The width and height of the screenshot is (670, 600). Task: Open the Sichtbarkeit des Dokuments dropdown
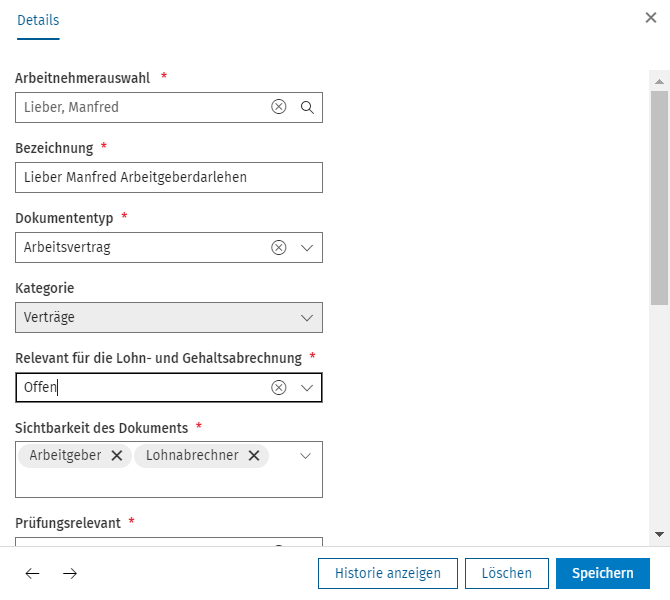tap(305, 456)
